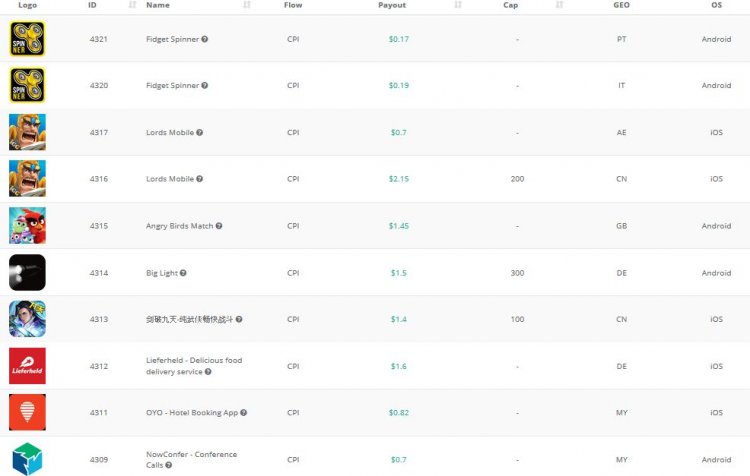Click the Lords Mobile logo for offer 4317
This screenshot has width=750, height=476.
click(x=27, y=132)
